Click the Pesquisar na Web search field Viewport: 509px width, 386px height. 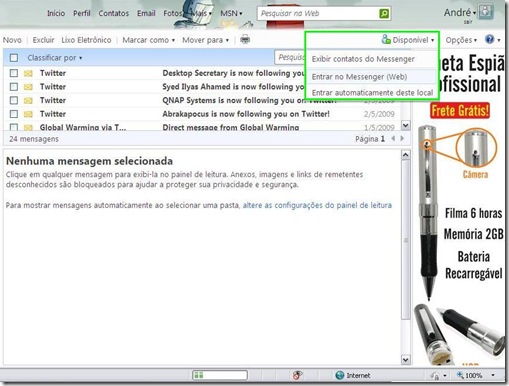coord(318,14)
